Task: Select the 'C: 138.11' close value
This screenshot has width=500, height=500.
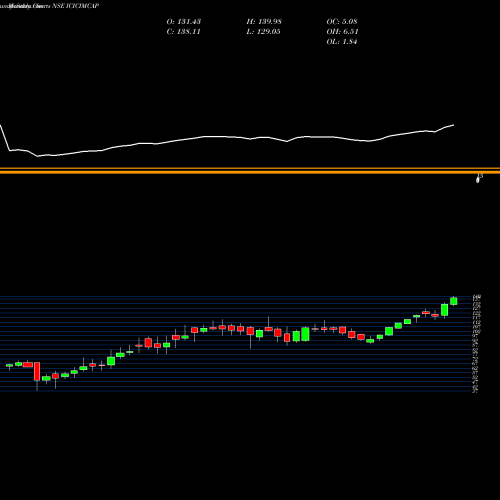Action: pyautogui.click(x=183, y=32)
